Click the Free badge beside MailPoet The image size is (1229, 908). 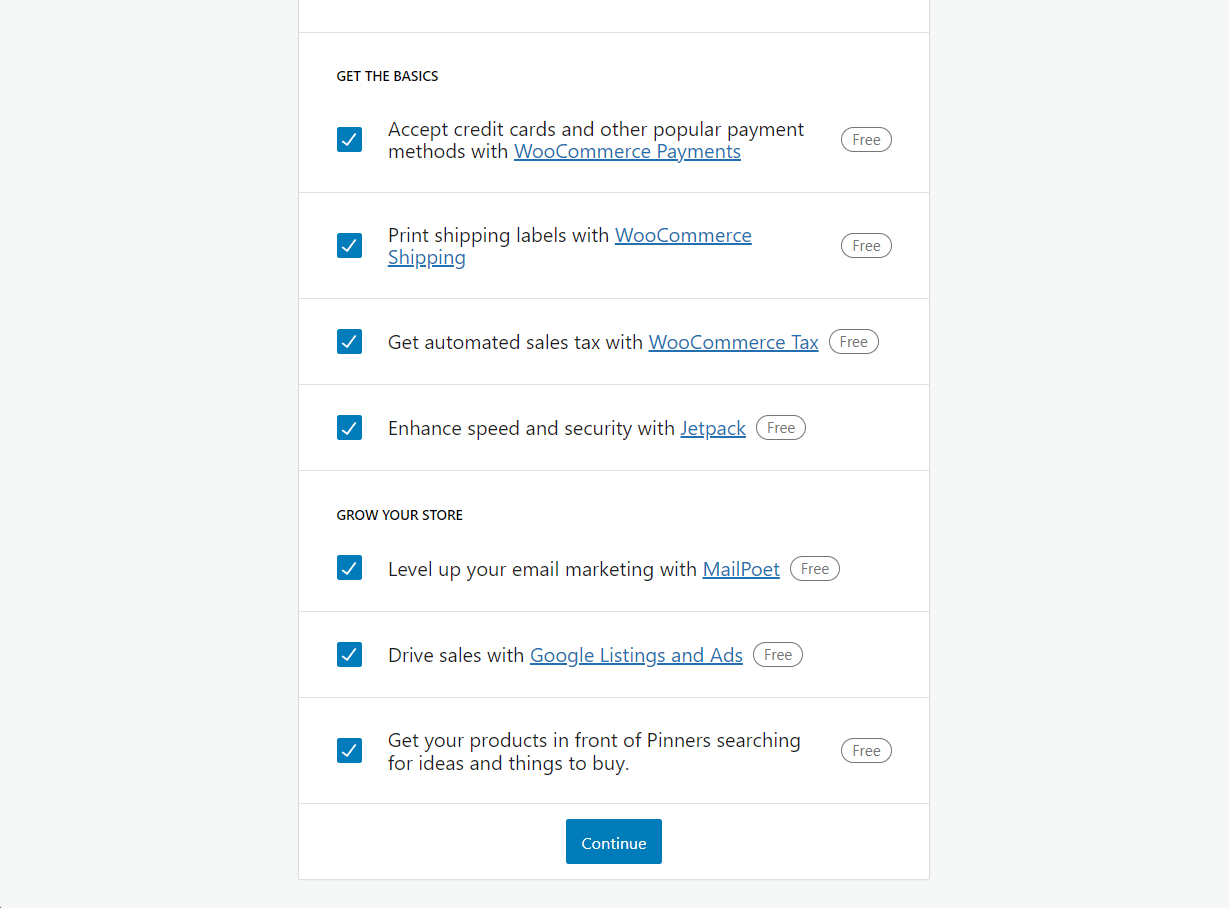814,568
